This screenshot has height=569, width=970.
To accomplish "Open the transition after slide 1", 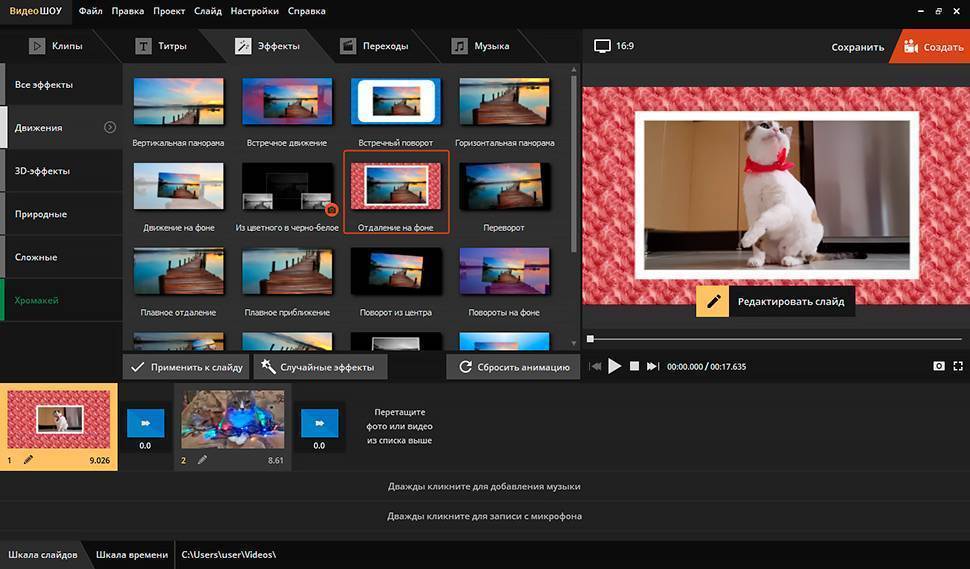I will point(145,423).
